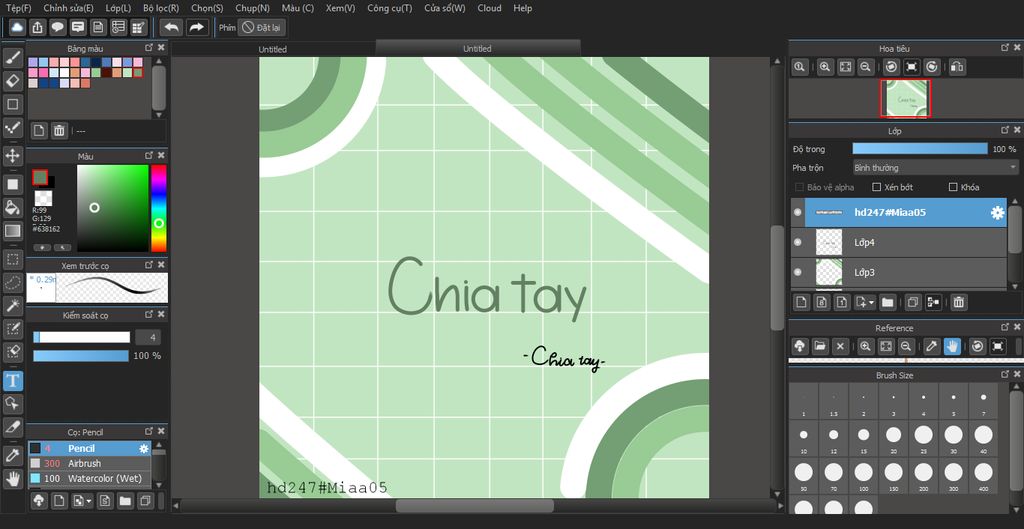
Task: Switch to the first Untitled tab
Action: click(x=272, y=49)
